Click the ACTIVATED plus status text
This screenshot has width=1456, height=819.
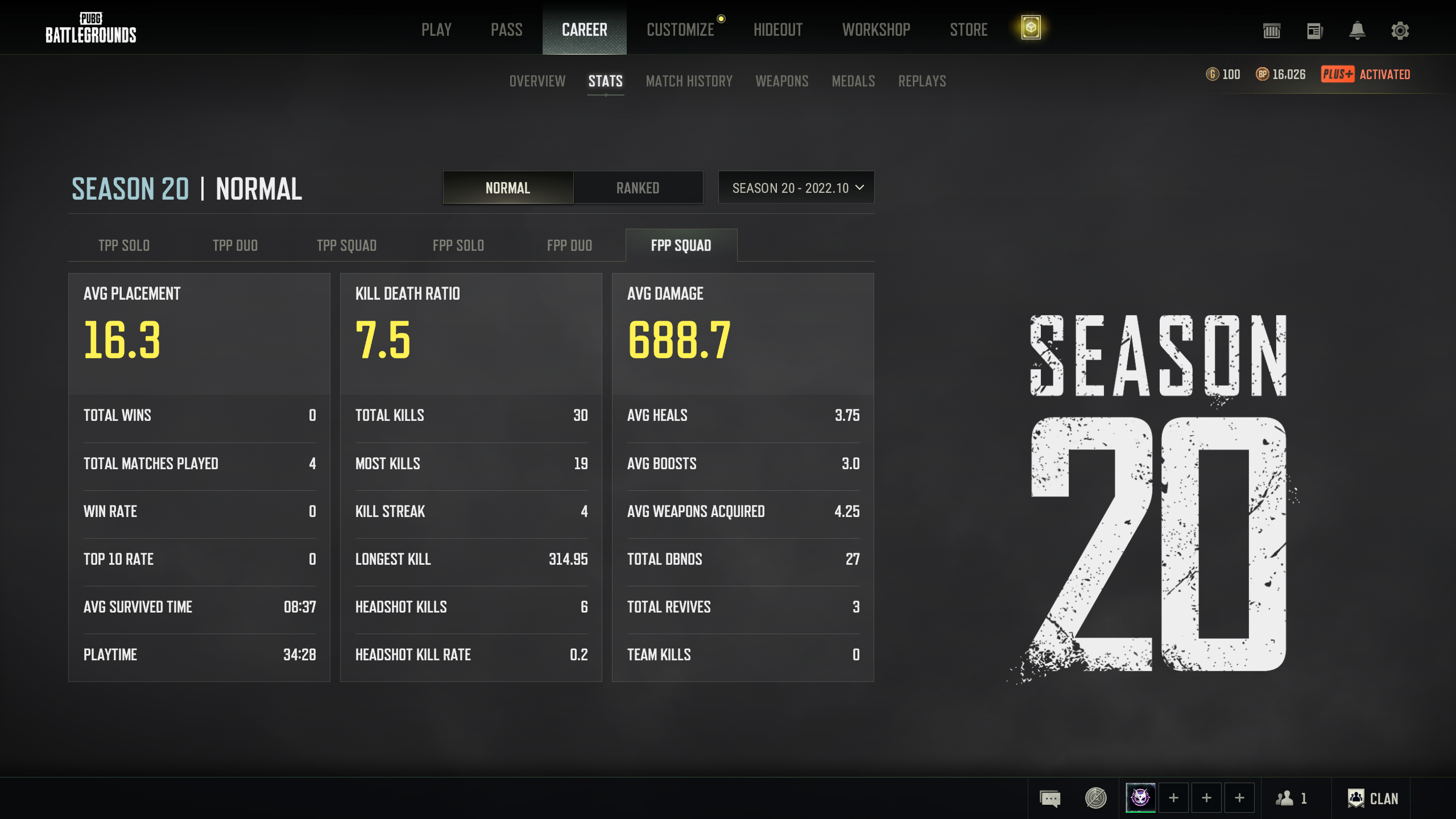1385,75
